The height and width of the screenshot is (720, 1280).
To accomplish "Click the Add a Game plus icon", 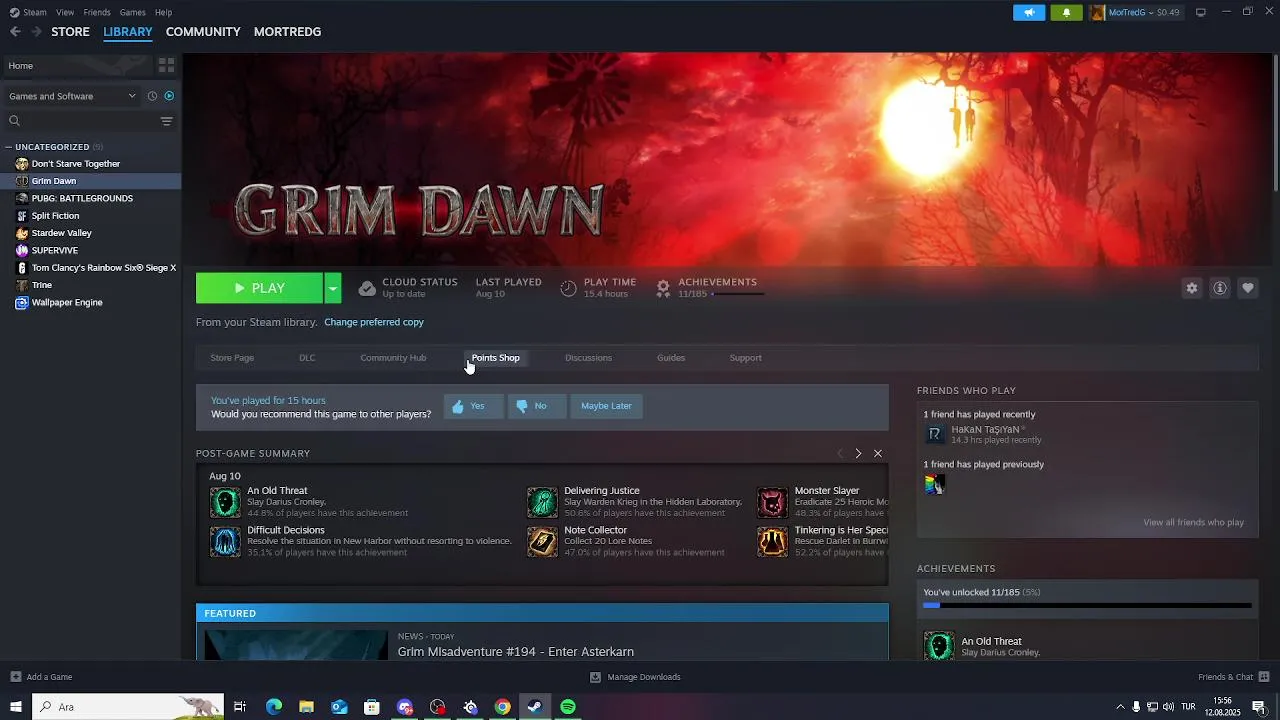I will click(x=15, y=677).
